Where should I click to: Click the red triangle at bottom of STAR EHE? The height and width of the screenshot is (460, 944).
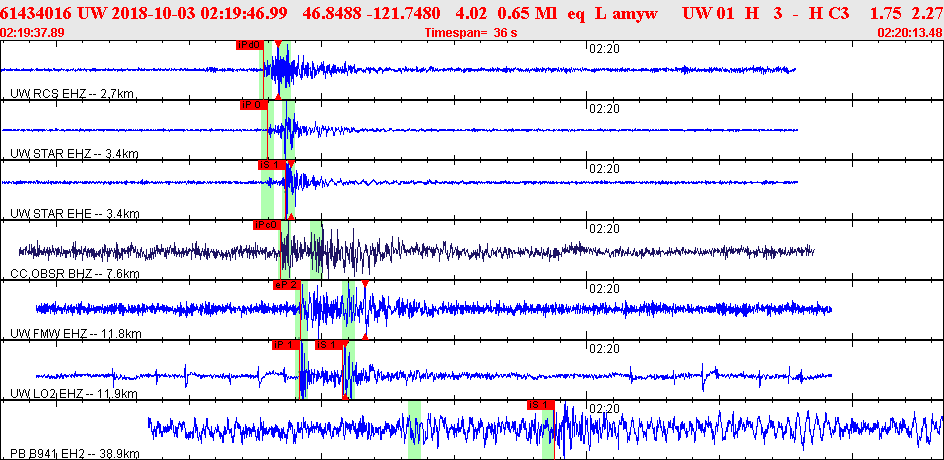291,216
